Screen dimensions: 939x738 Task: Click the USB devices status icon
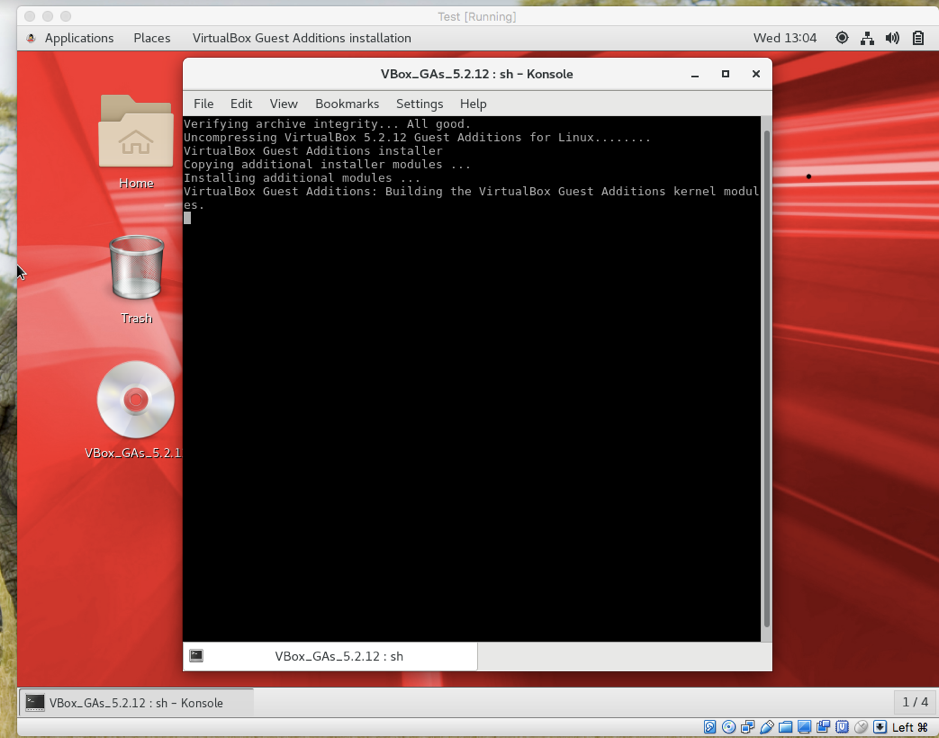pyautogui.click(x=765, y=726)
